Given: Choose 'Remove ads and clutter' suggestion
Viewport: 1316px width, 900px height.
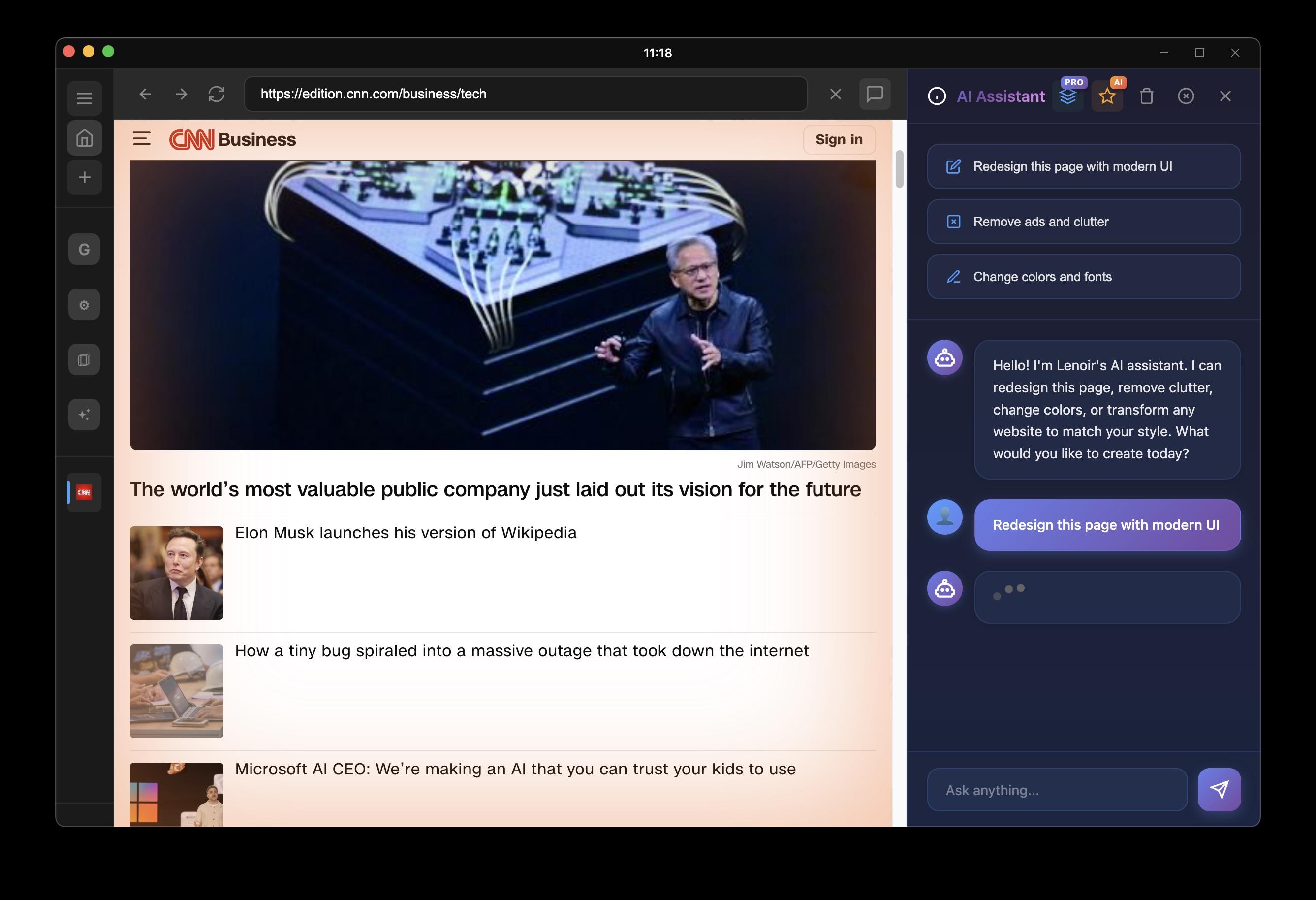Looking at the screenshot, I should click(1083, 222).
